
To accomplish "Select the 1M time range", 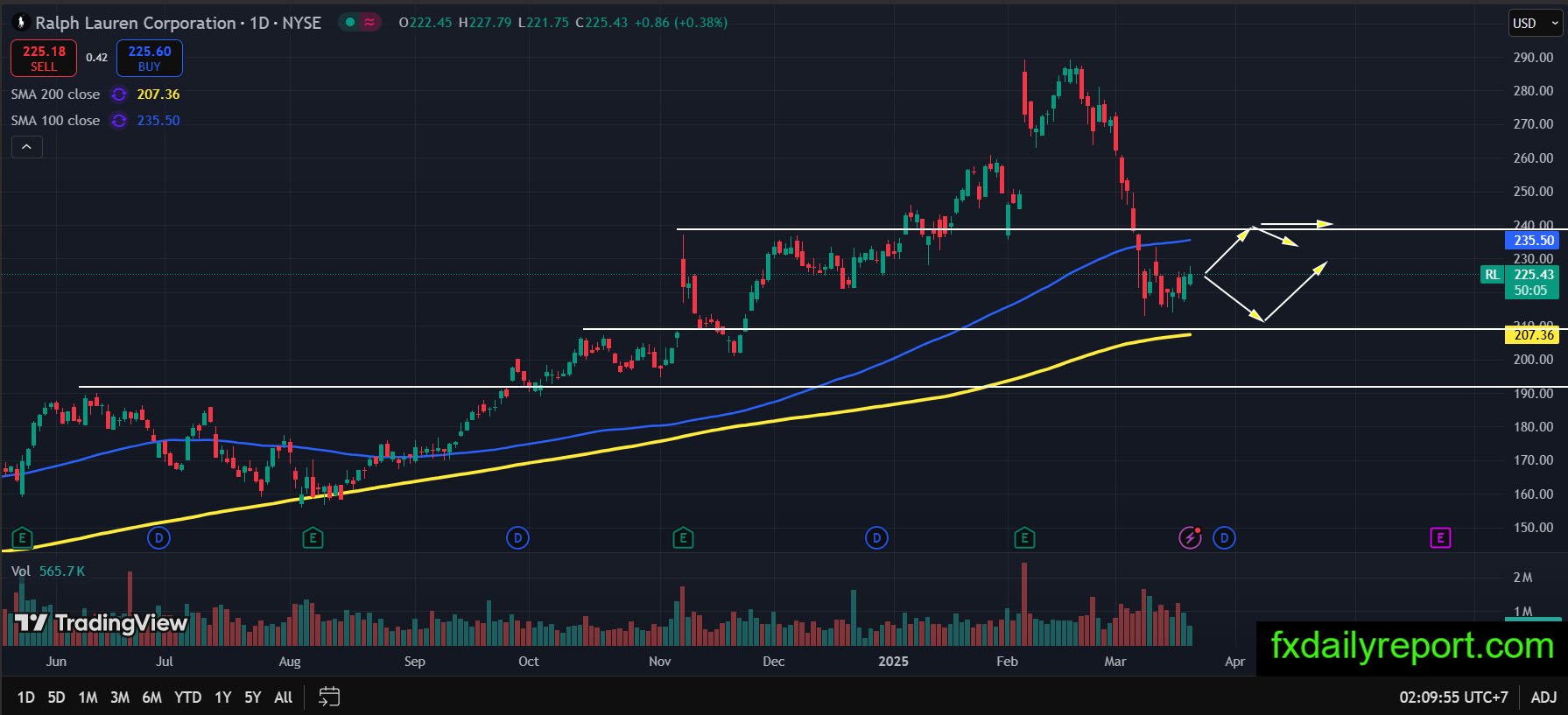I will (88, 697).
